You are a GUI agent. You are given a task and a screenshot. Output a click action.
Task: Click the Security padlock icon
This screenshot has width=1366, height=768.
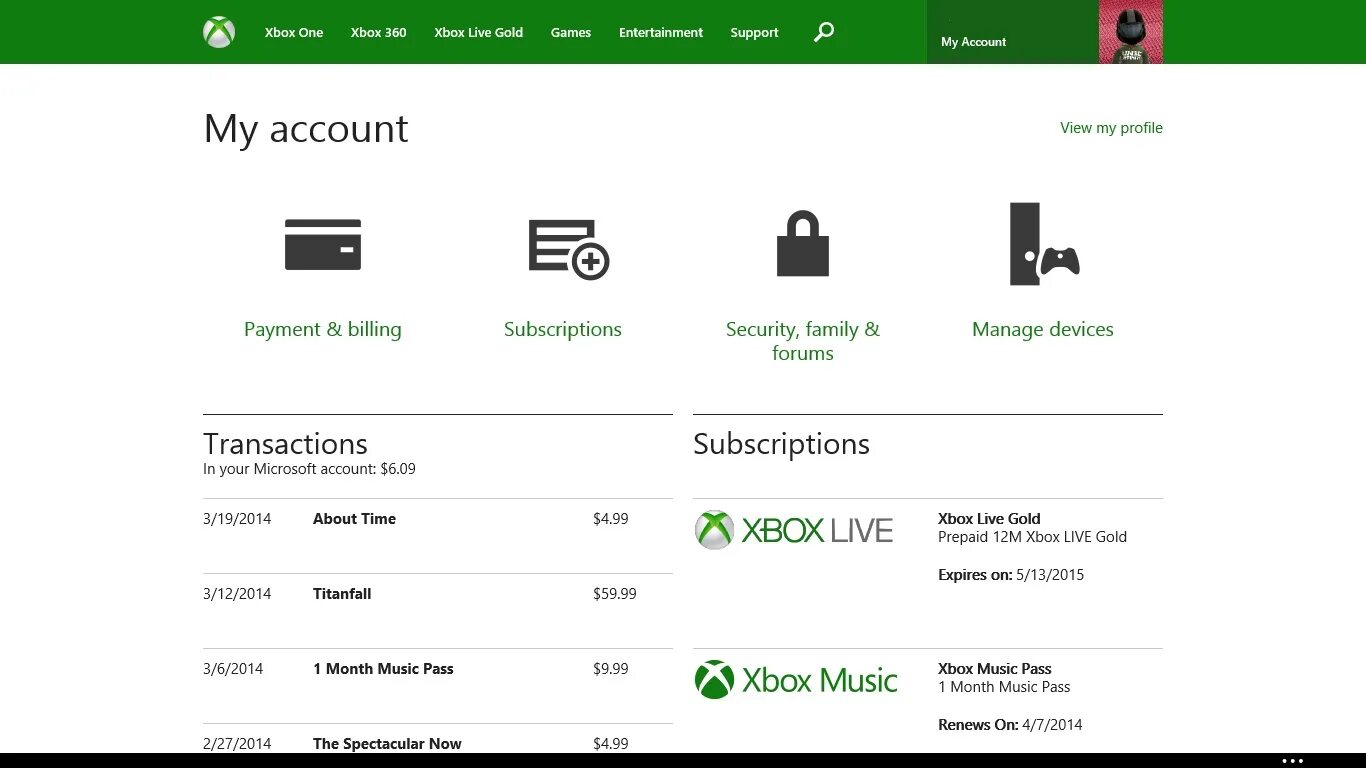tap(802, 243)
